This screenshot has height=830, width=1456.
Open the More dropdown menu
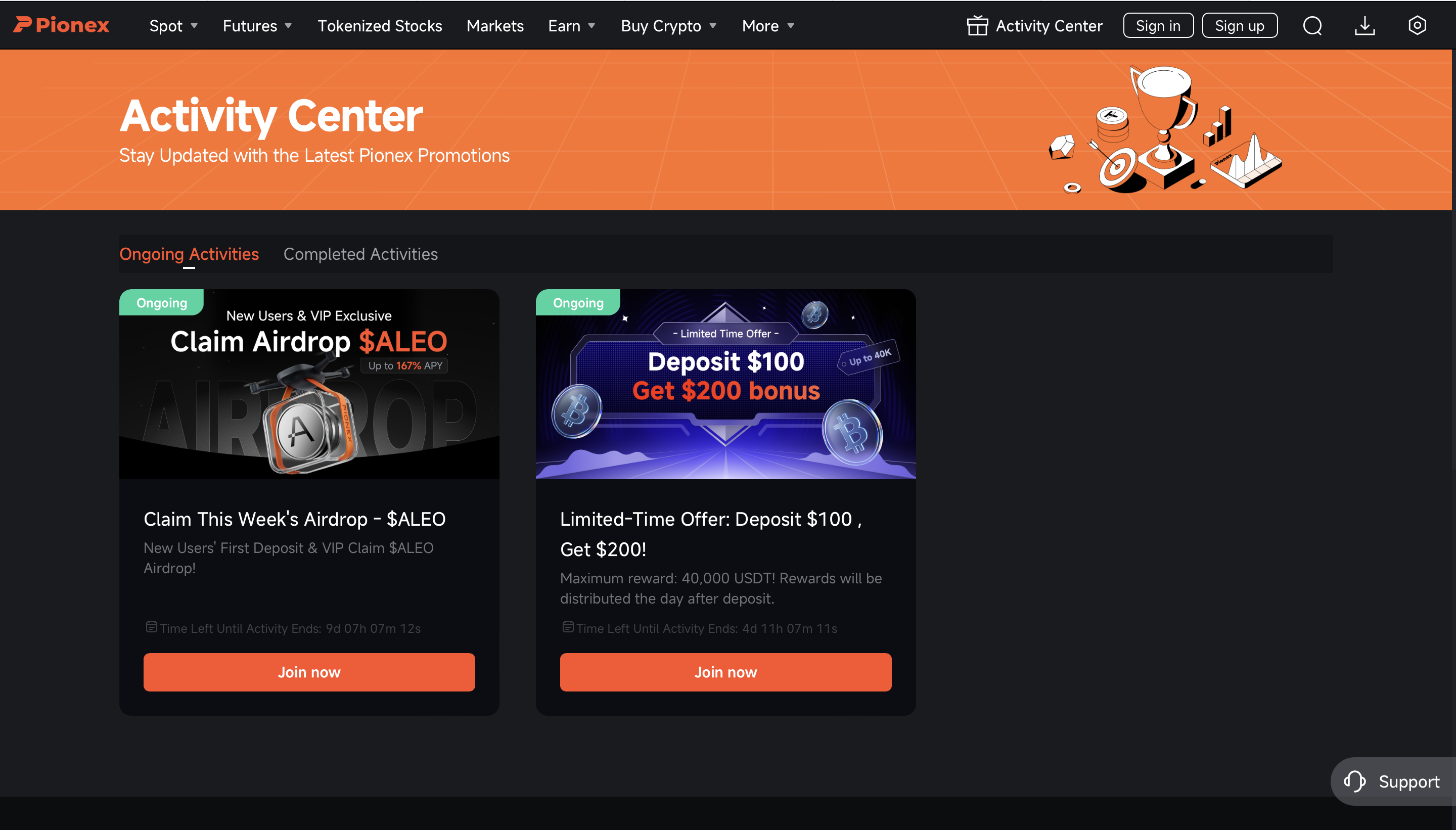768,26
